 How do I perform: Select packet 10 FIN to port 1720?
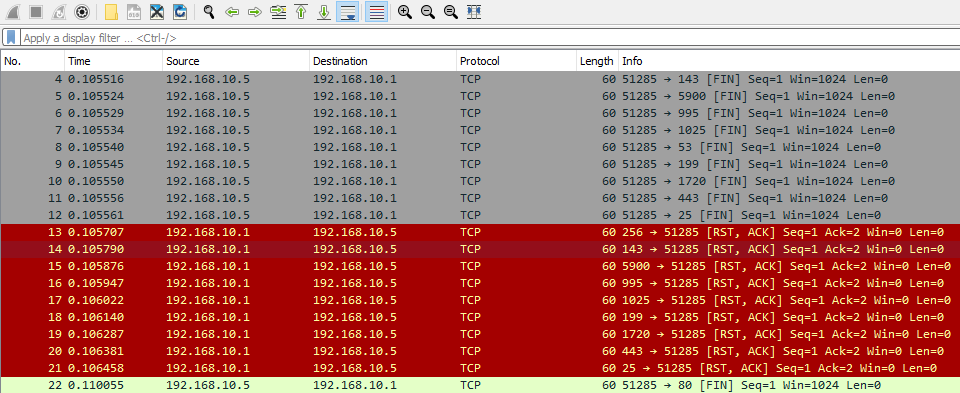click(x=480, y=181)
